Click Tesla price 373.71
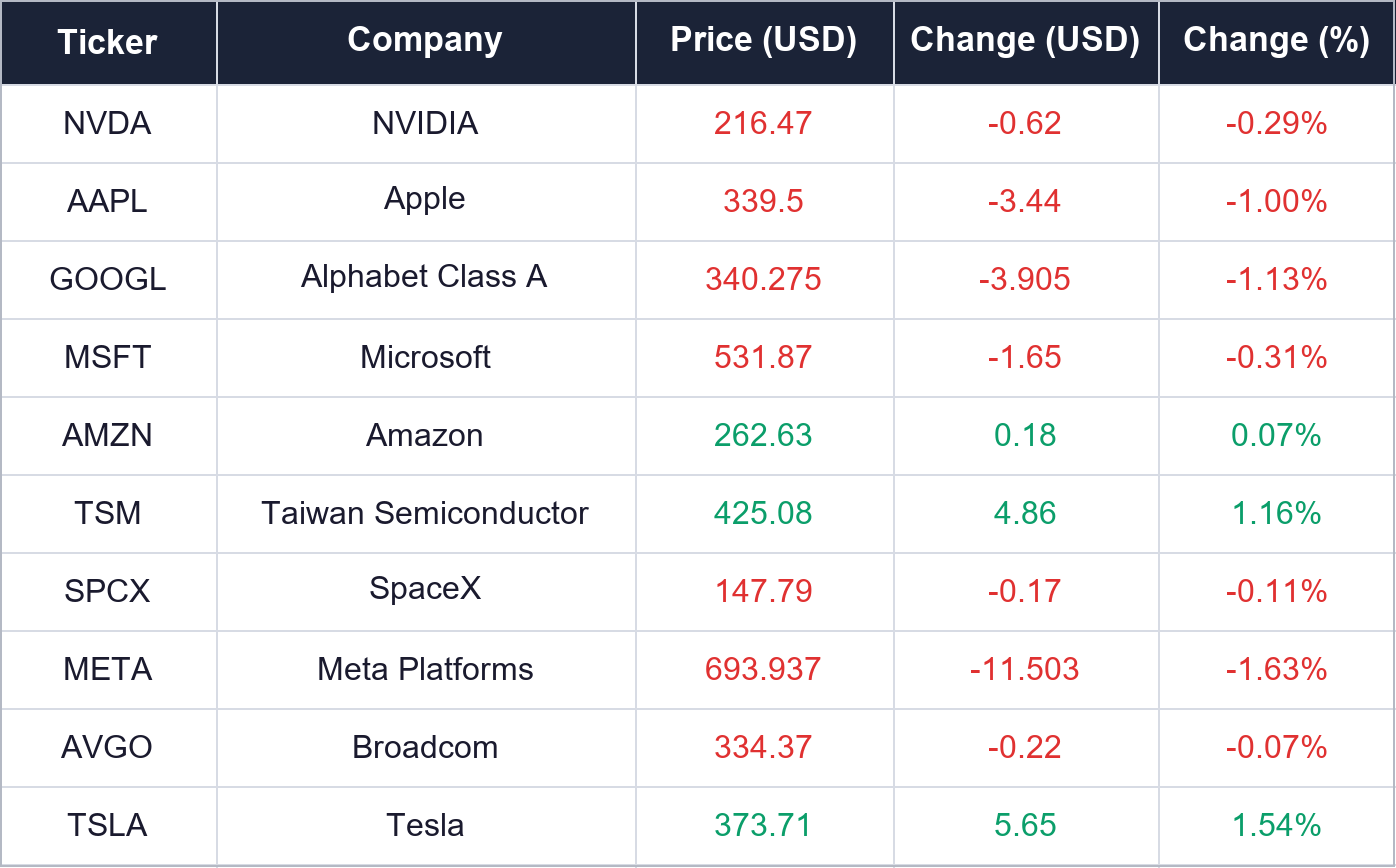 (764, 825)
